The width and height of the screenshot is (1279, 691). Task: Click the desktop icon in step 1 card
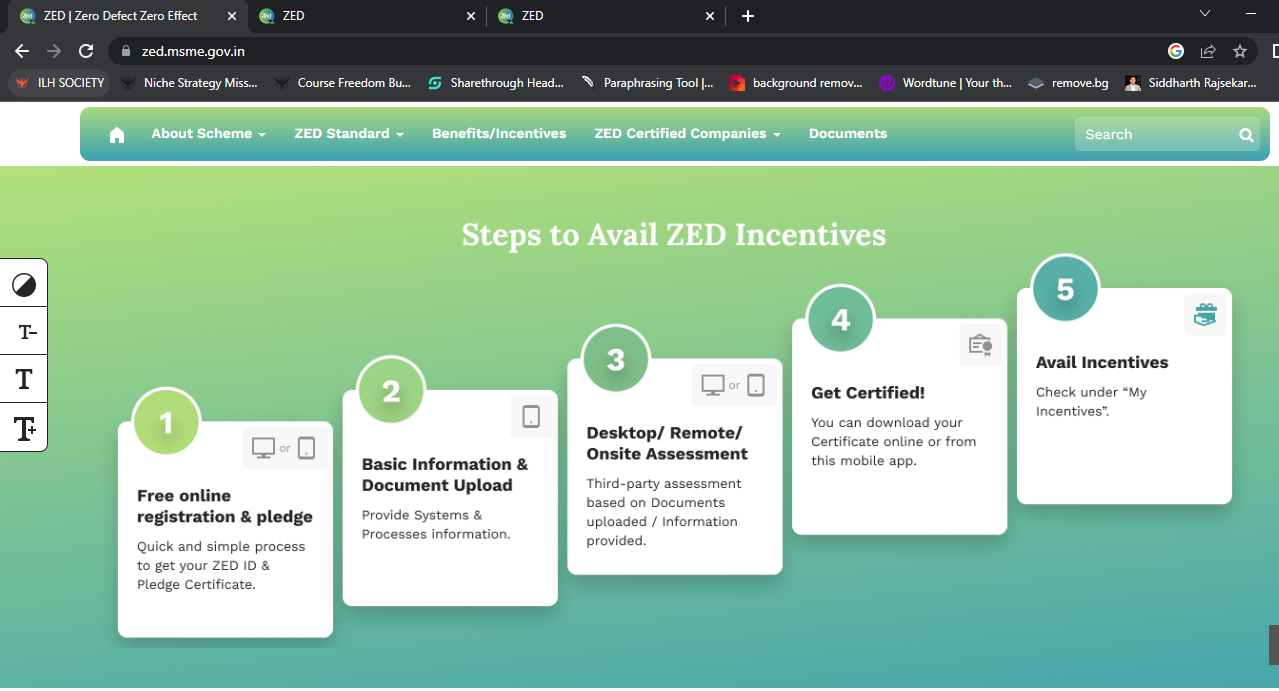[263, 448]
